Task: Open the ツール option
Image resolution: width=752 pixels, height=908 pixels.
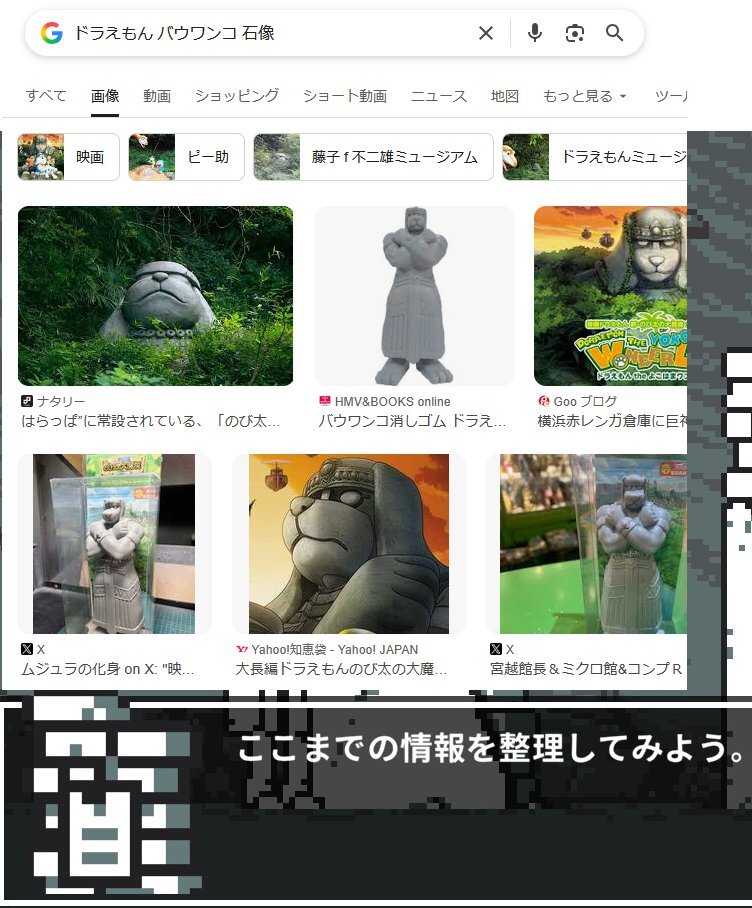Action: [x=670, y=96]
